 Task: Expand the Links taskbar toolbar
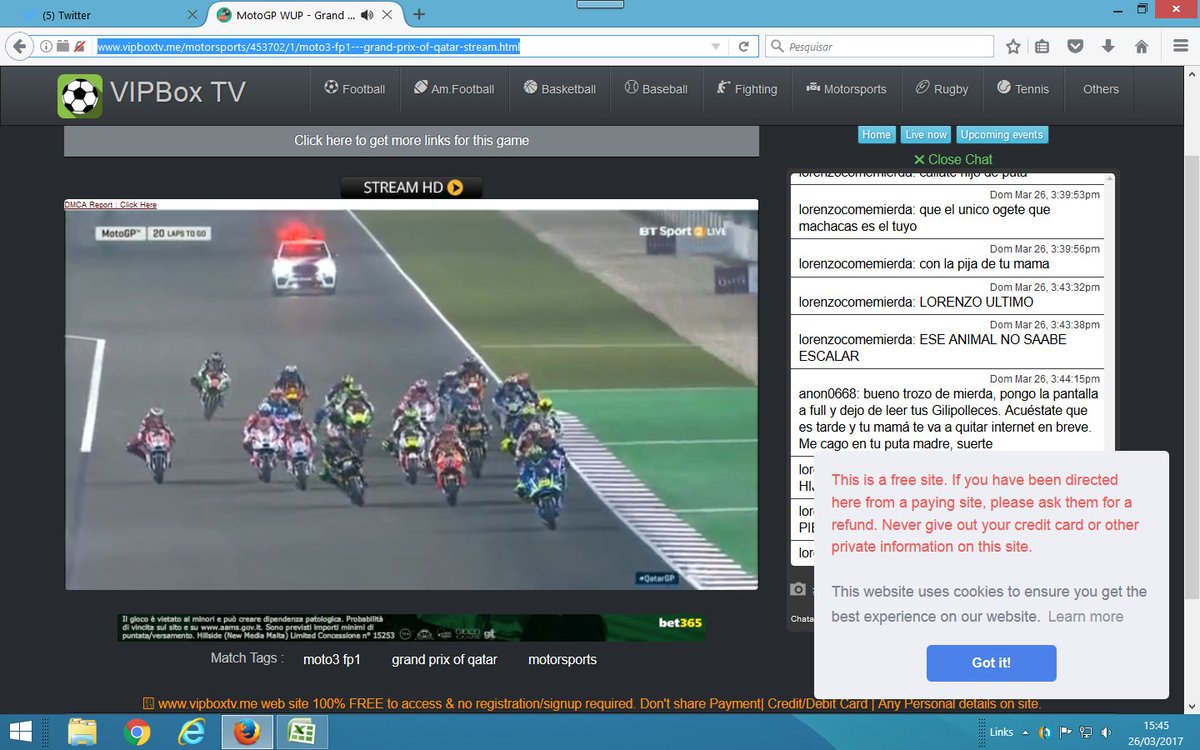(x=1027, y=732)
